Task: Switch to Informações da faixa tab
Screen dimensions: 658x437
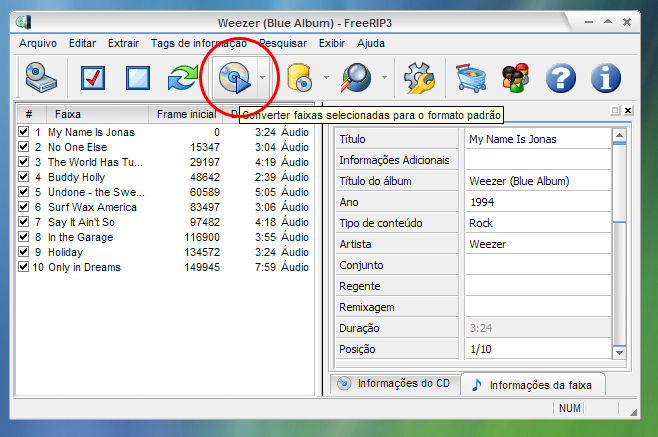Action: tap(533, 385)
